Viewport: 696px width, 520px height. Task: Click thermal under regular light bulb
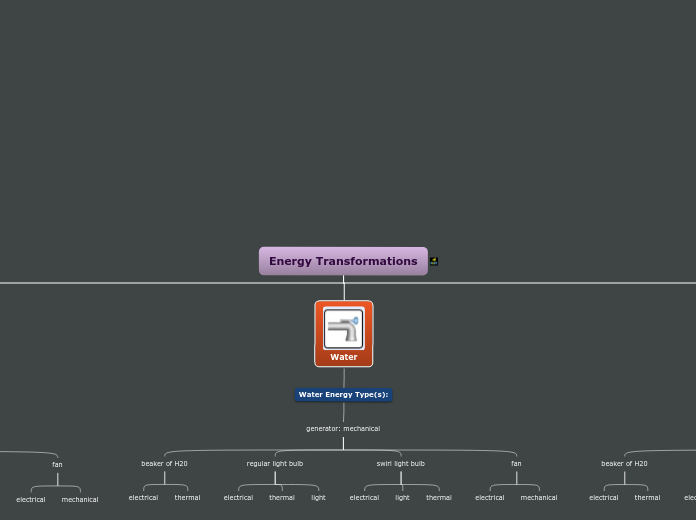pos(282,498)
